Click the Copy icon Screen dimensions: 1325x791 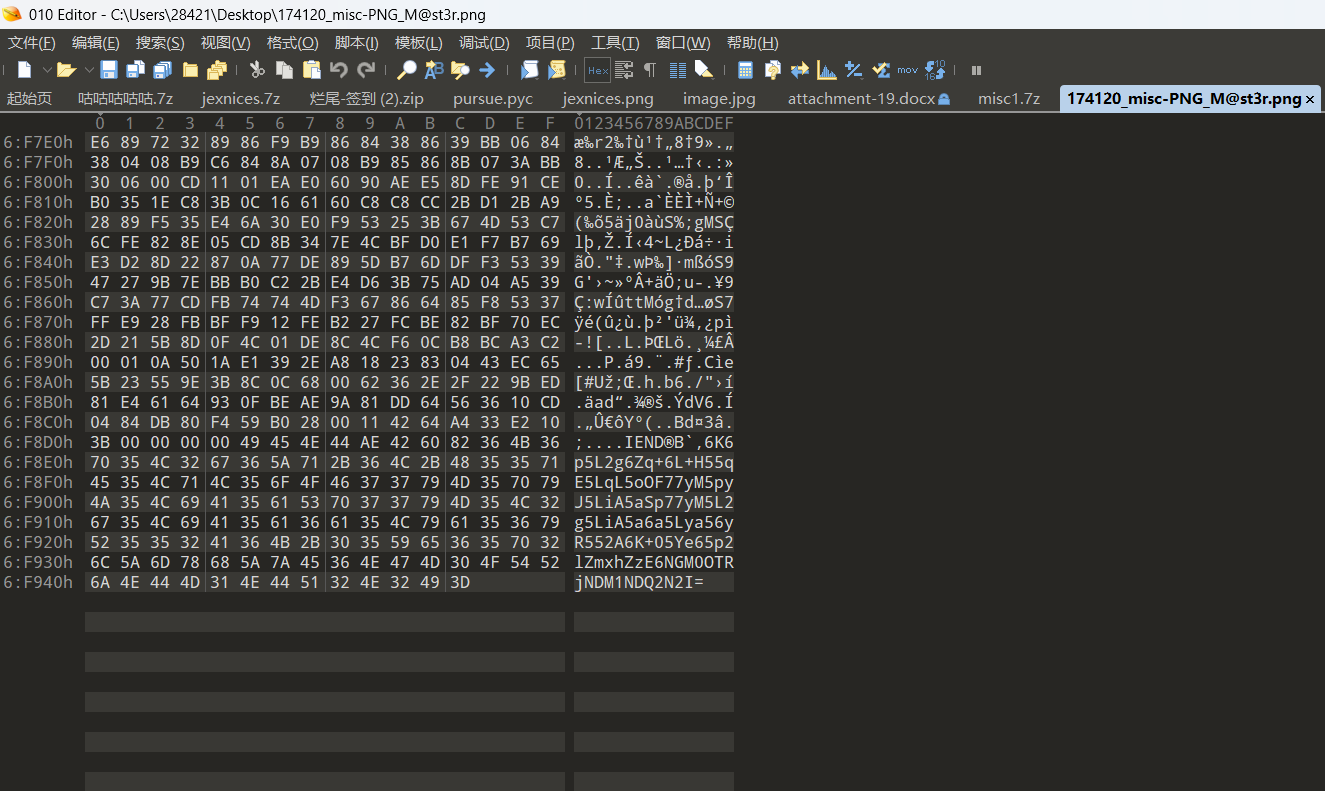[284, 70]
